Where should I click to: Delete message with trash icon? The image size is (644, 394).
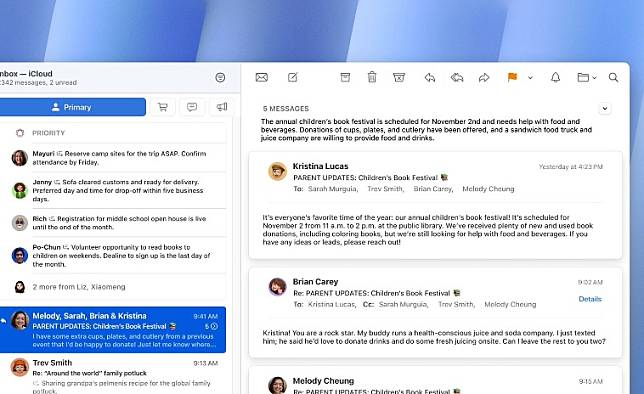(372, 77)
